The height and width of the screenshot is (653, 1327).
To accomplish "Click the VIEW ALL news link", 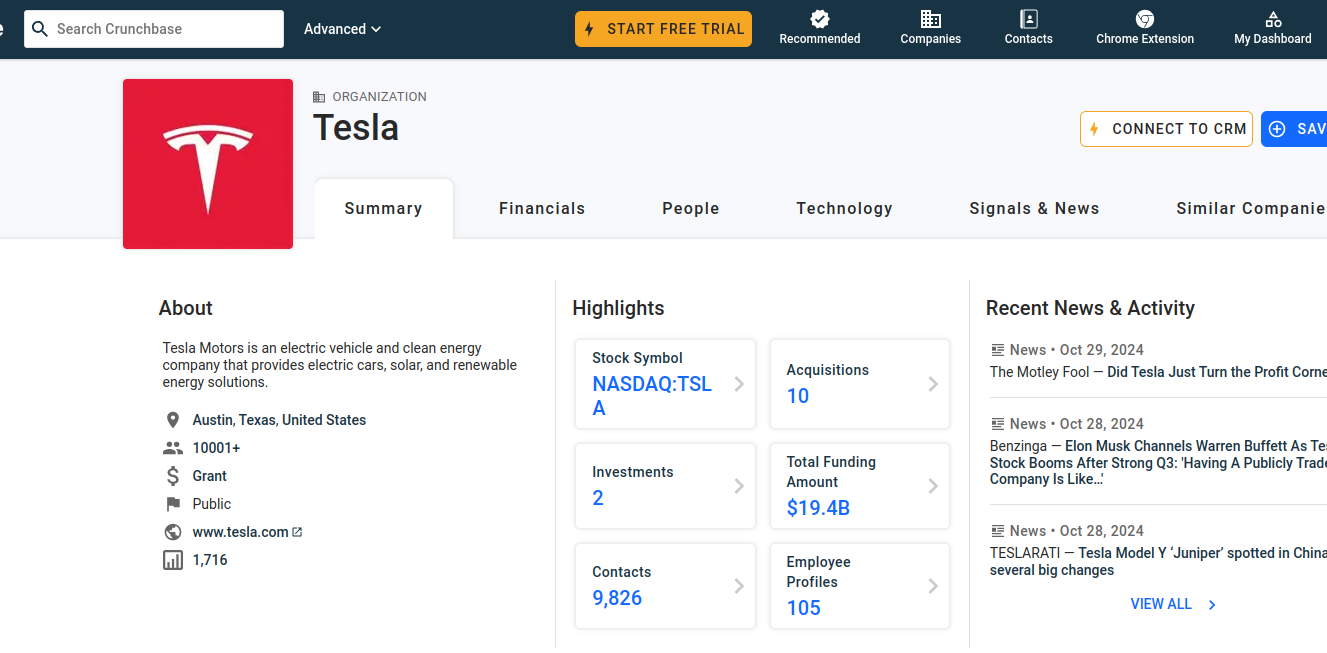I will coord(1161,605).
